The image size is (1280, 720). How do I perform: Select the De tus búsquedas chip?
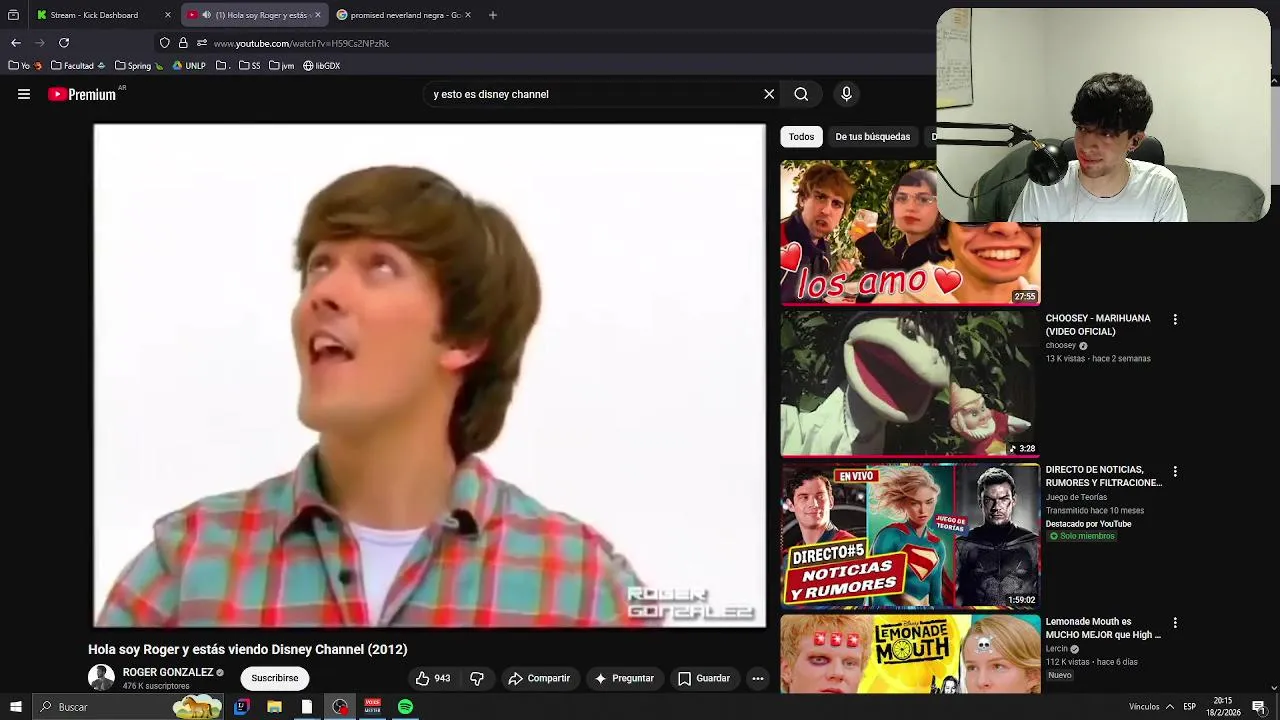pos(873,137)
